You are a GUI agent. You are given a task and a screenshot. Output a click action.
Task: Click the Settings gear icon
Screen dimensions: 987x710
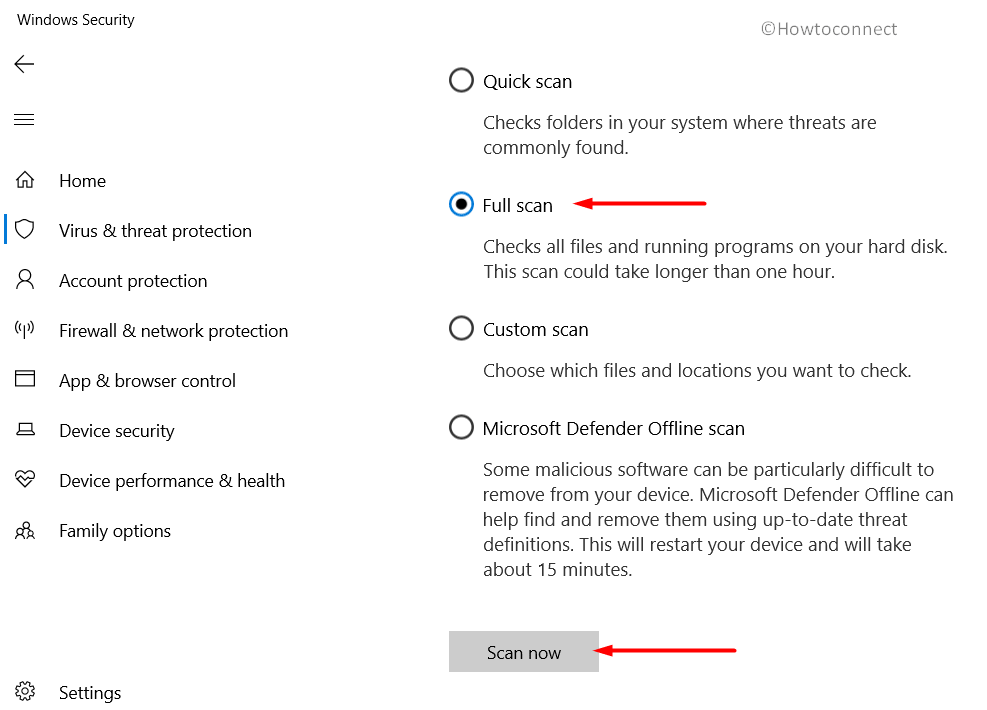coord(25,691)
